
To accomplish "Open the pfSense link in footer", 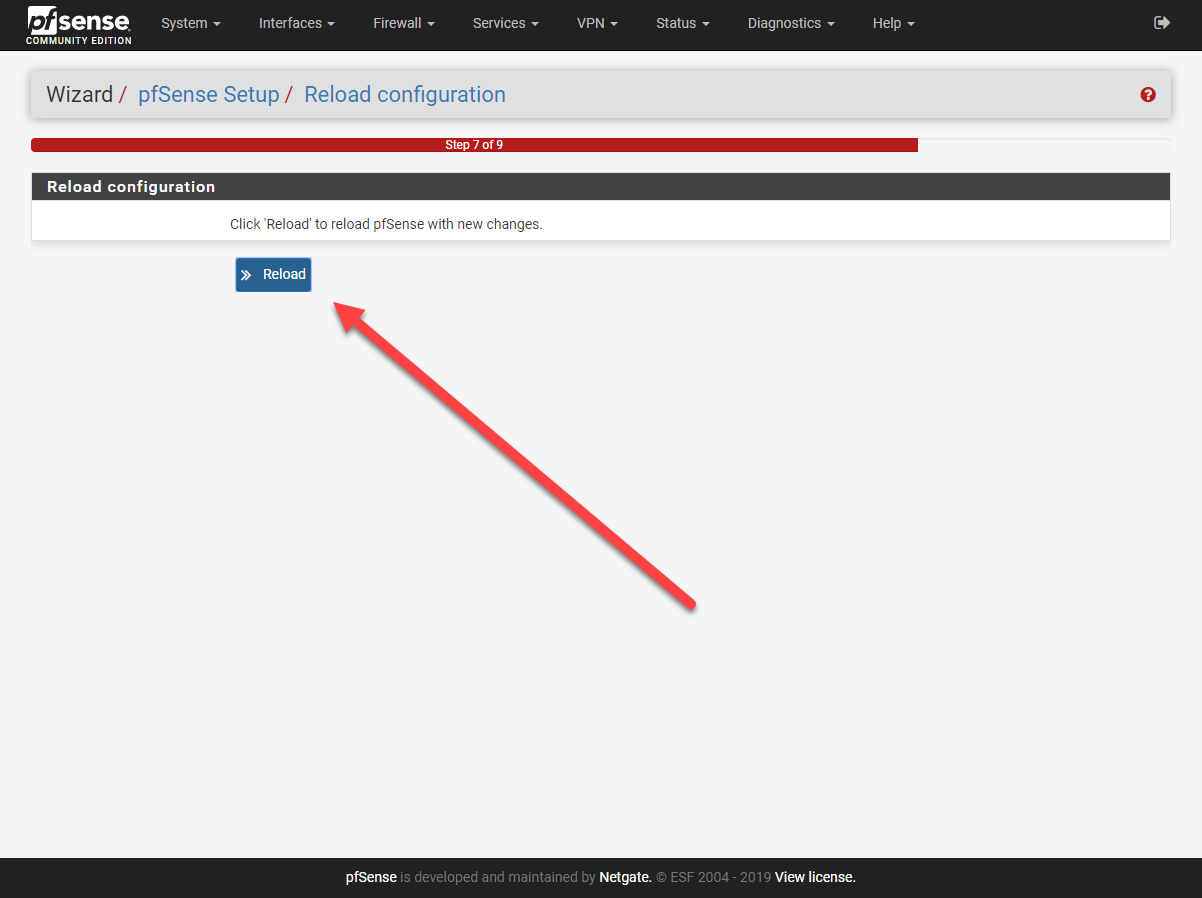I will 371,878.
